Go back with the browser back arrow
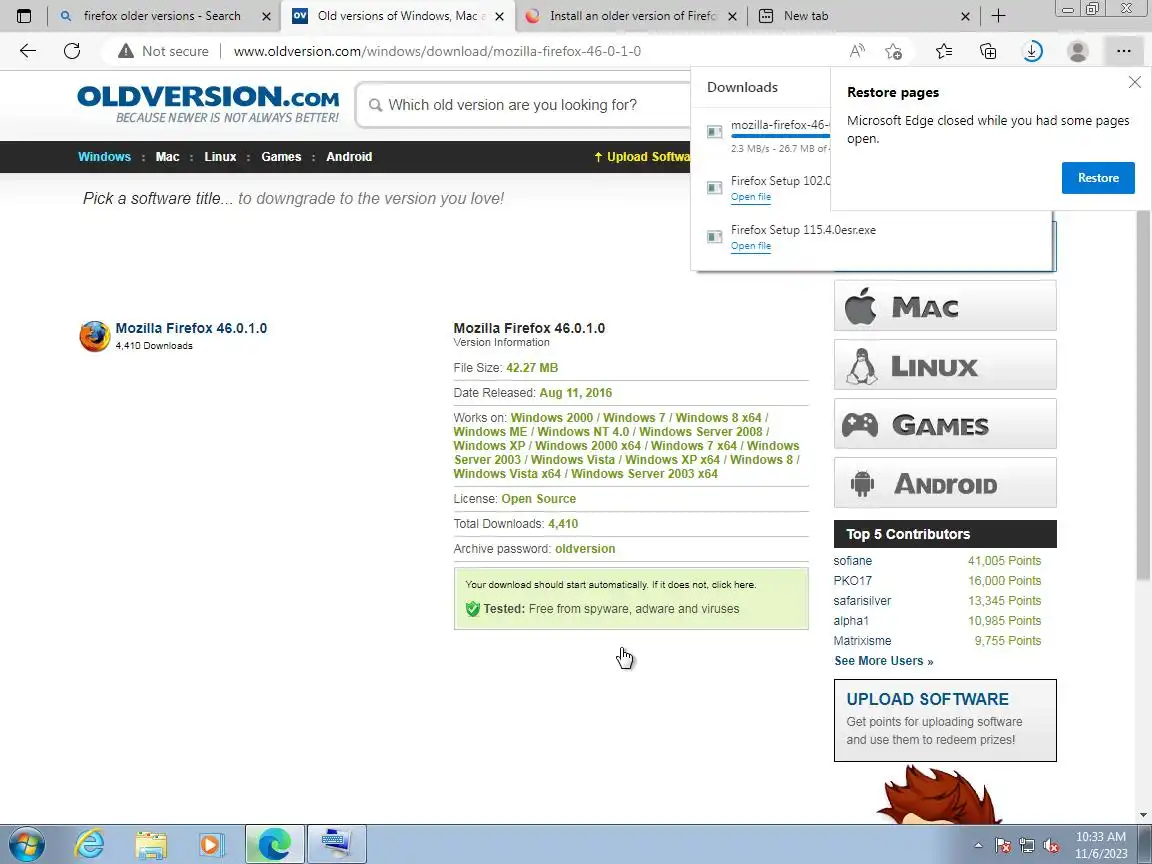 click(28, 51)
